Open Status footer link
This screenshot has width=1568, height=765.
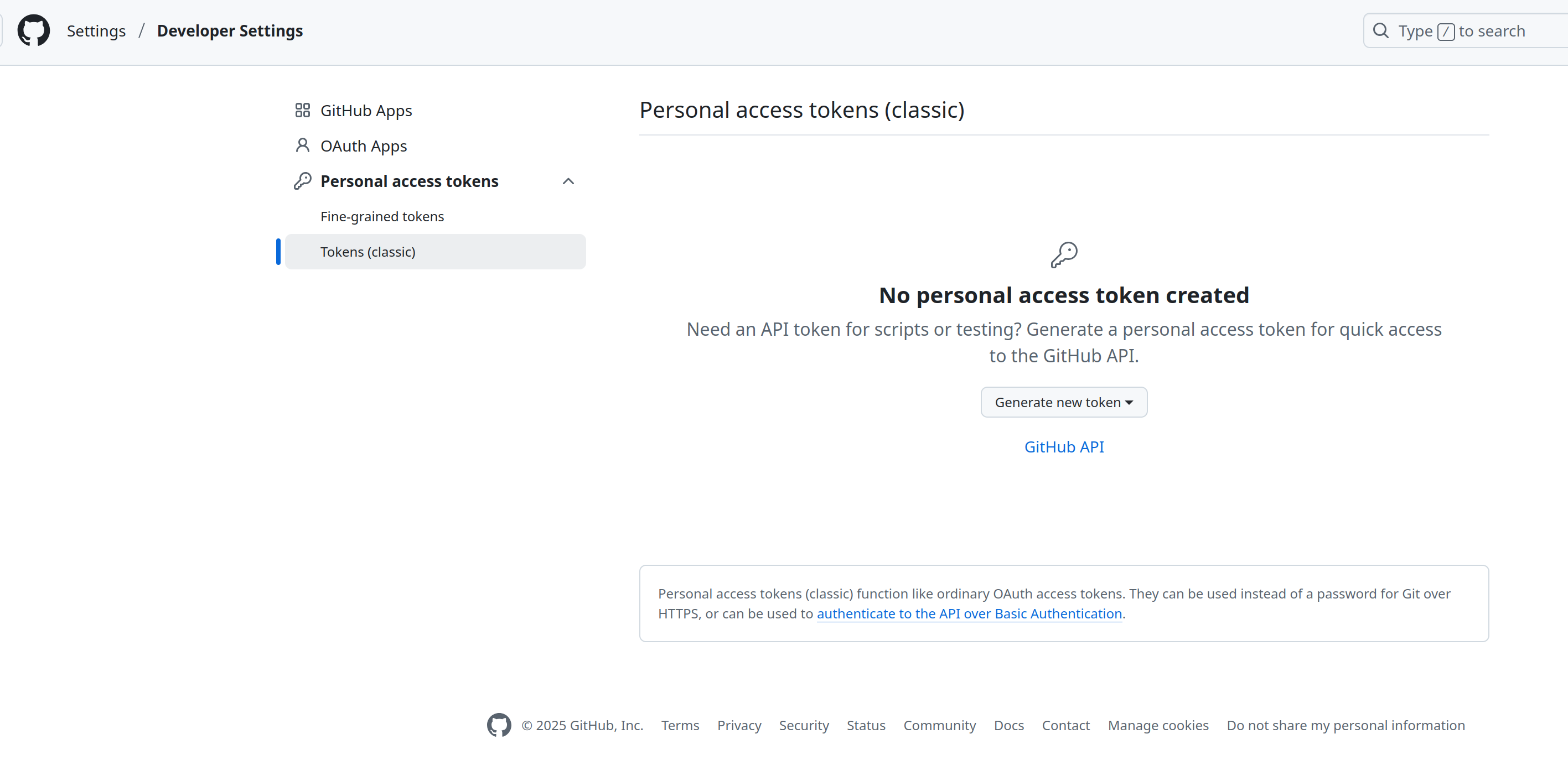click(x=866, y=726)
